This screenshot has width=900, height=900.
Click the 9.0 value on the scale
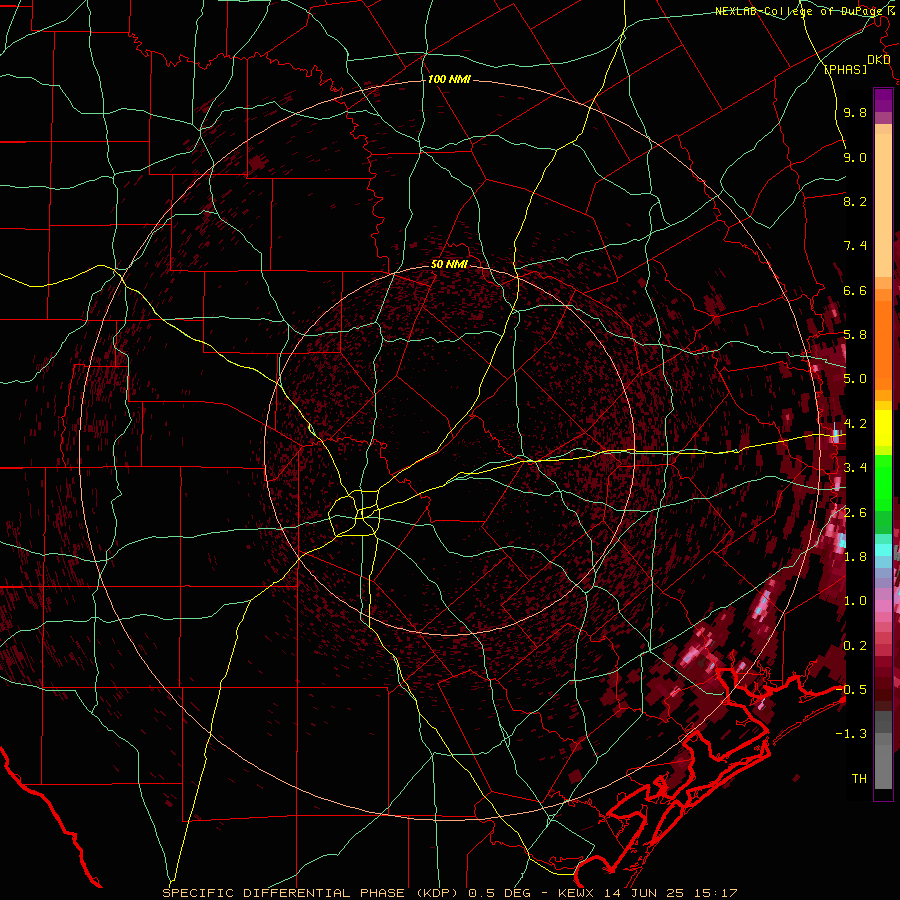click(x=855, y=157)
